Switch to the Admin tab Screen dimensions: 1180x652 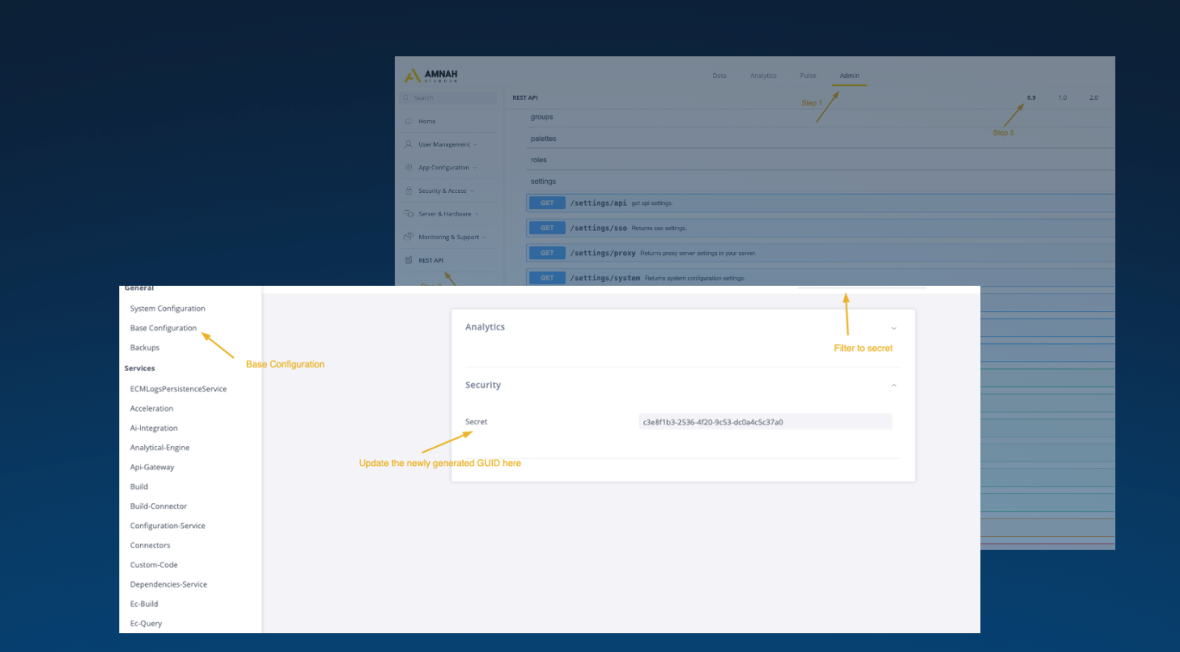[849, 74]
